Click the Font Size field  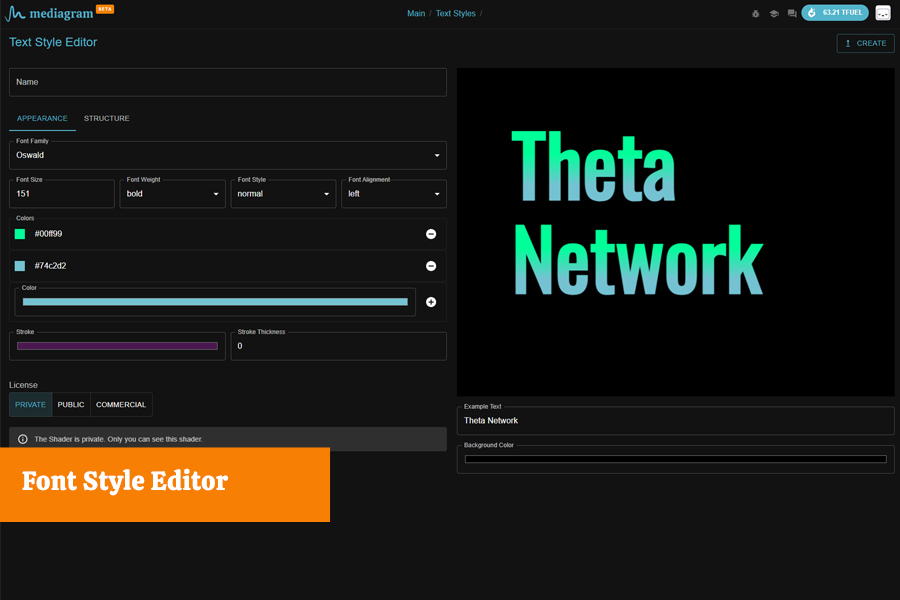pyautogui.click(x=62, y=194)
